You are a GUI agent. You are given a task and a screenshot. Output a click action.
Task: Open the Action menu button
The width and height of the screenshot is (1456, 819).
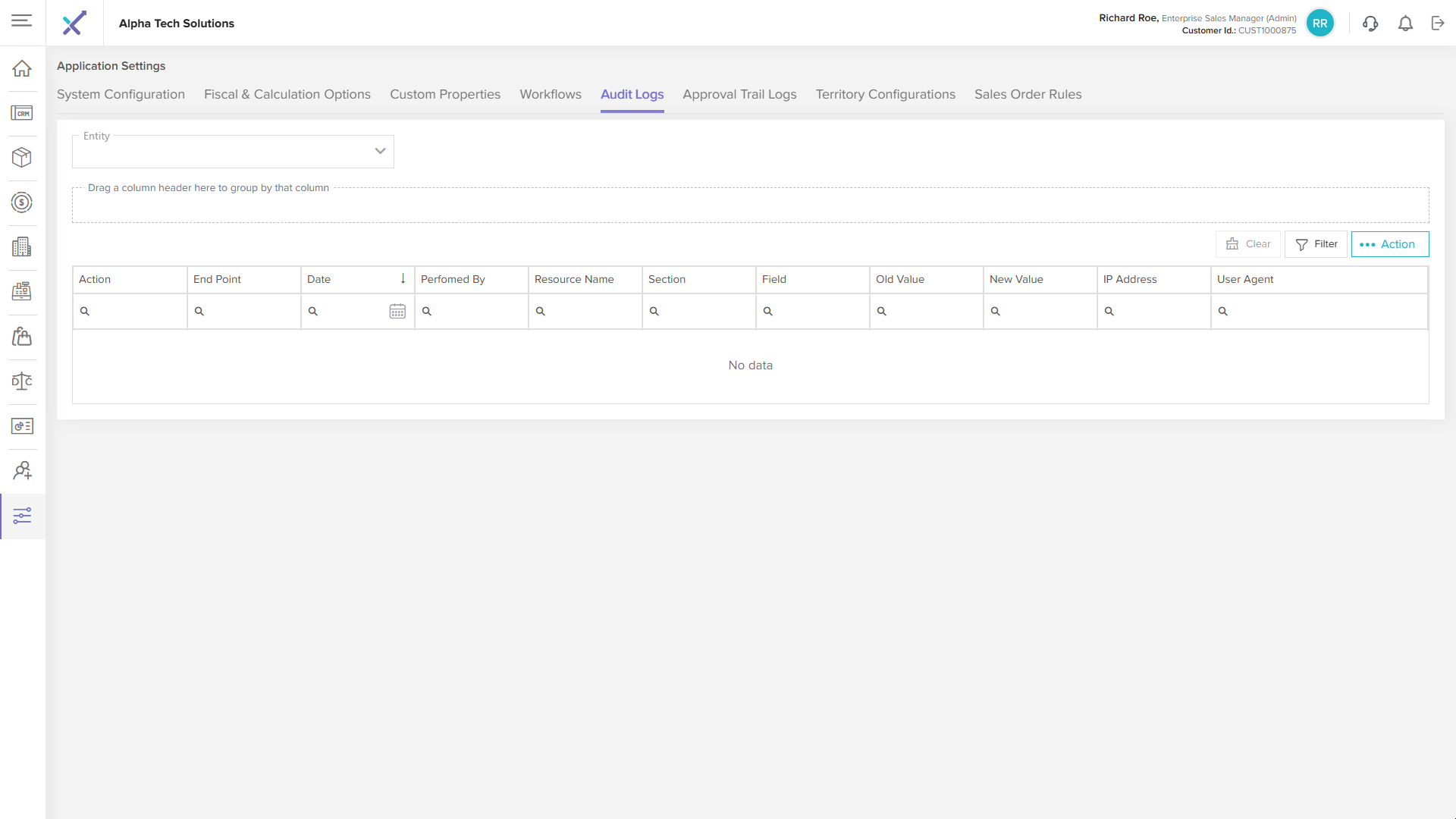[x=1389, y=244]
